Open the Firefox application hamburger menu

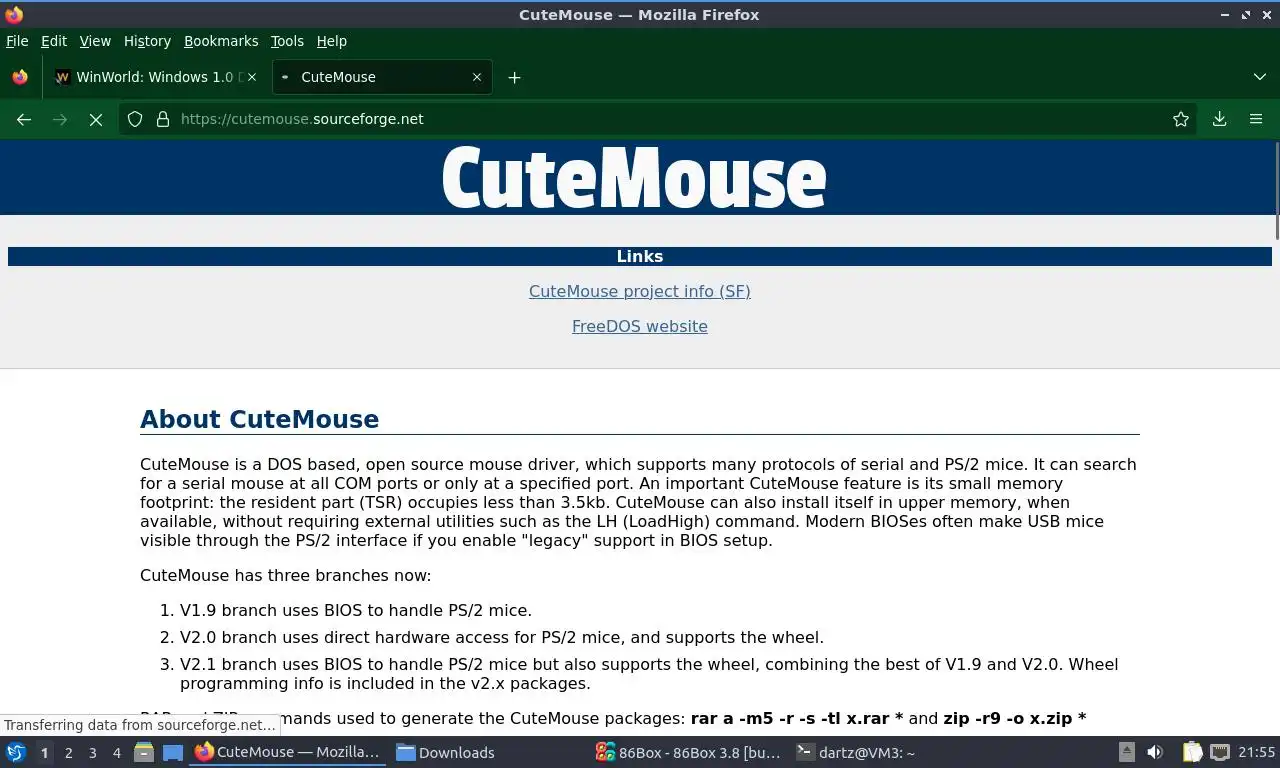tap(1256, 119)
